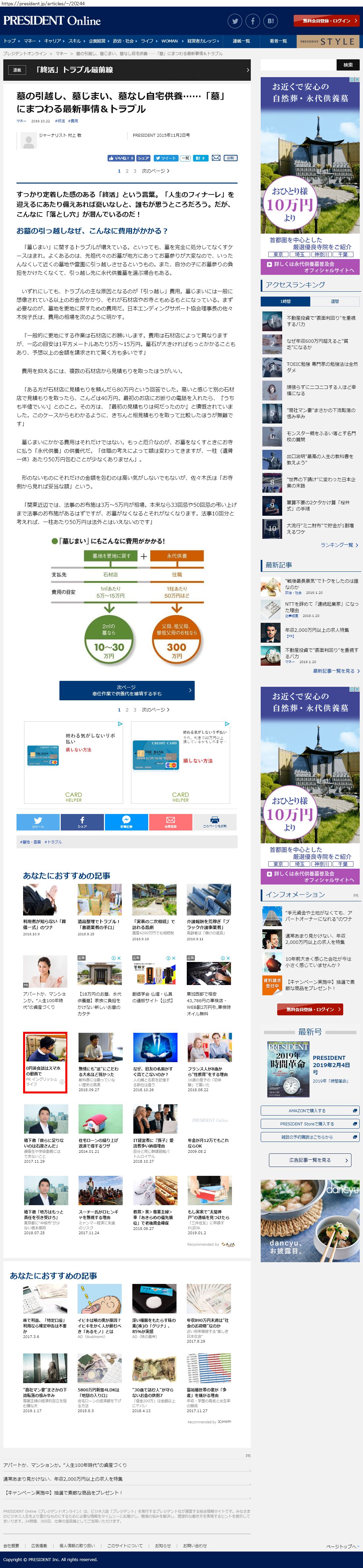
Task: Click the Twitter icon in the header
Action: click(235, 21)
